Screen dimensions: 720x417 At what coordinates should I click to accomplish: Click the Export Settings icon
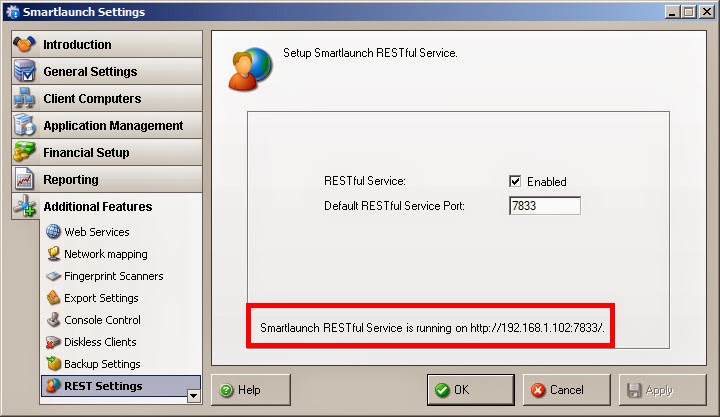53,298
